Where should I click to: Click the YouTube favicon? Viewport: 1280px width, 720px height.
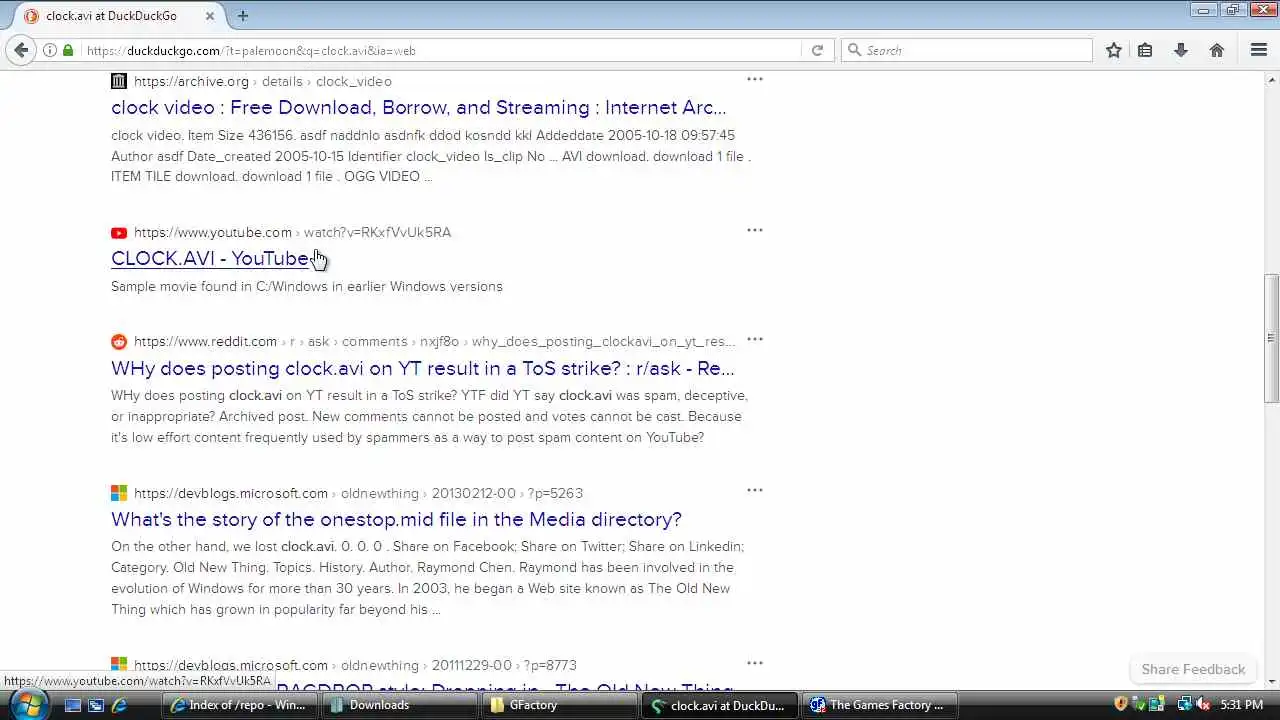click(119, 232)
